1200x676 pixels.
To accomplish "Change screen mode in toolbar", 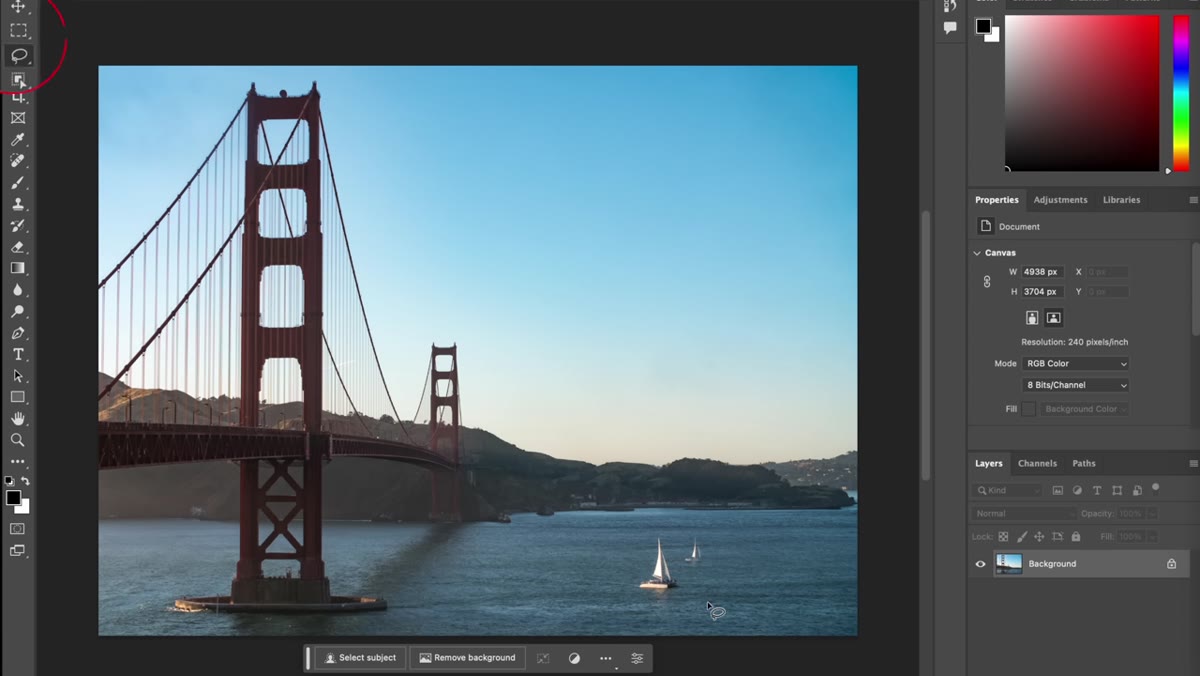I will tap(18, 550).
